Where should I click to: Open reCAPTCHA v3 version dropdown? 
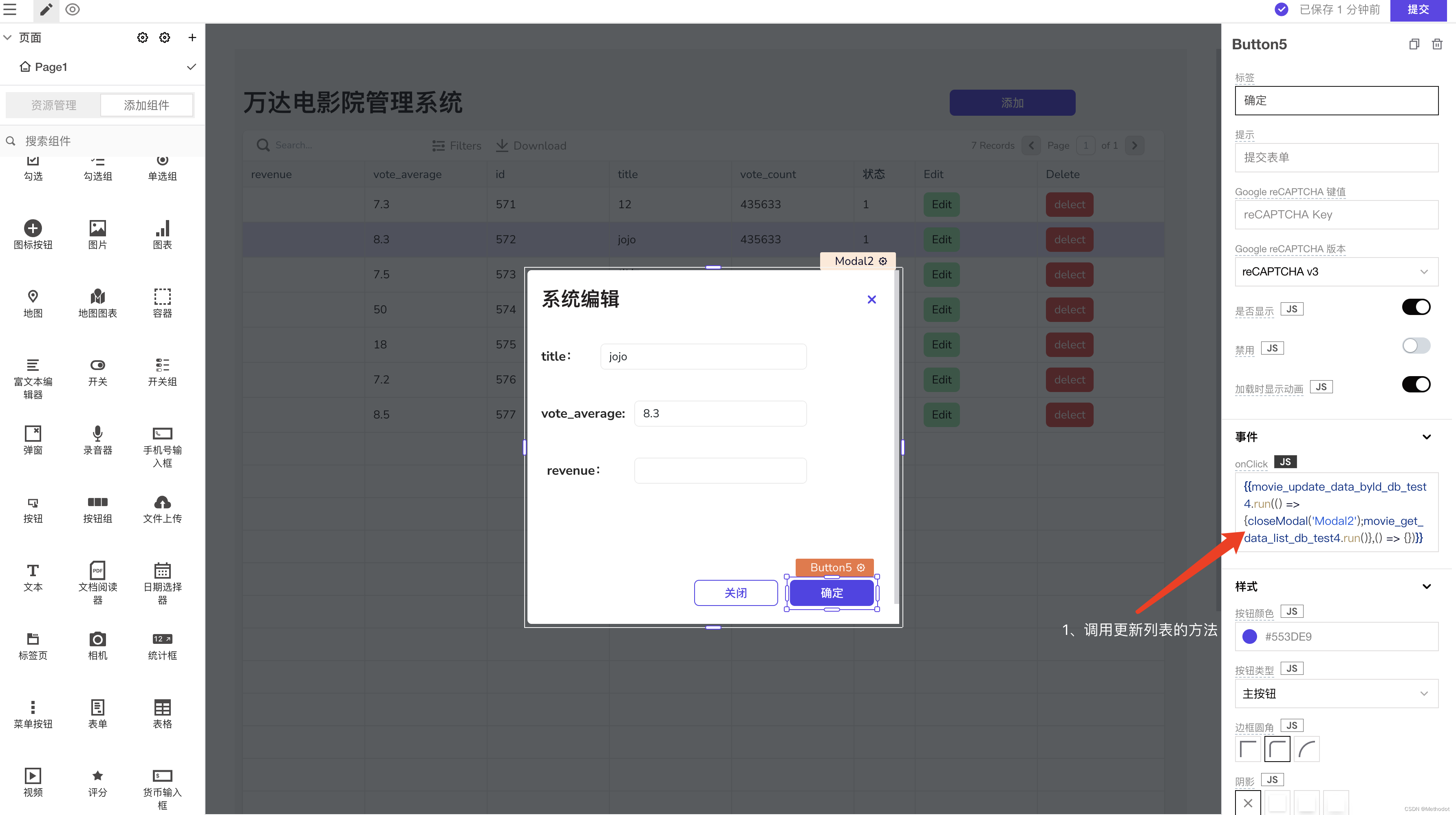coord(1336,272)
